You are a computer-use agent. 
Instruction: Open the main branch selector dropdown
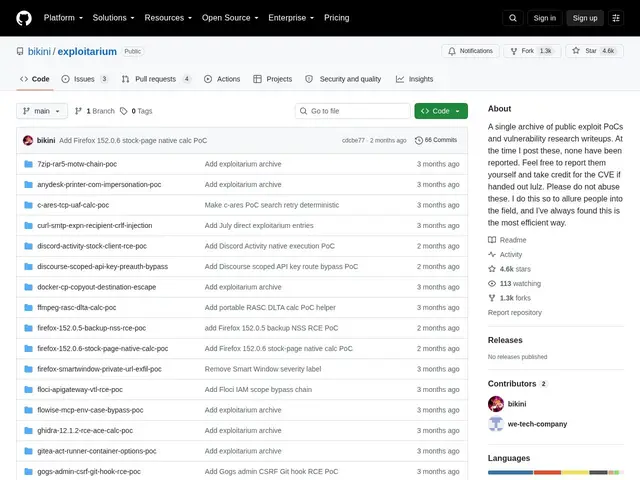[42, 111]
